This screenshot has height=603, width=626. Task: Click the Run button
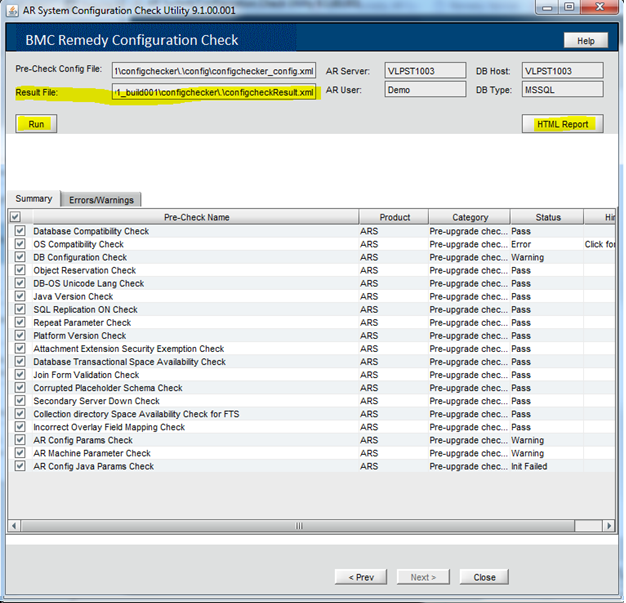click(36, 124)
